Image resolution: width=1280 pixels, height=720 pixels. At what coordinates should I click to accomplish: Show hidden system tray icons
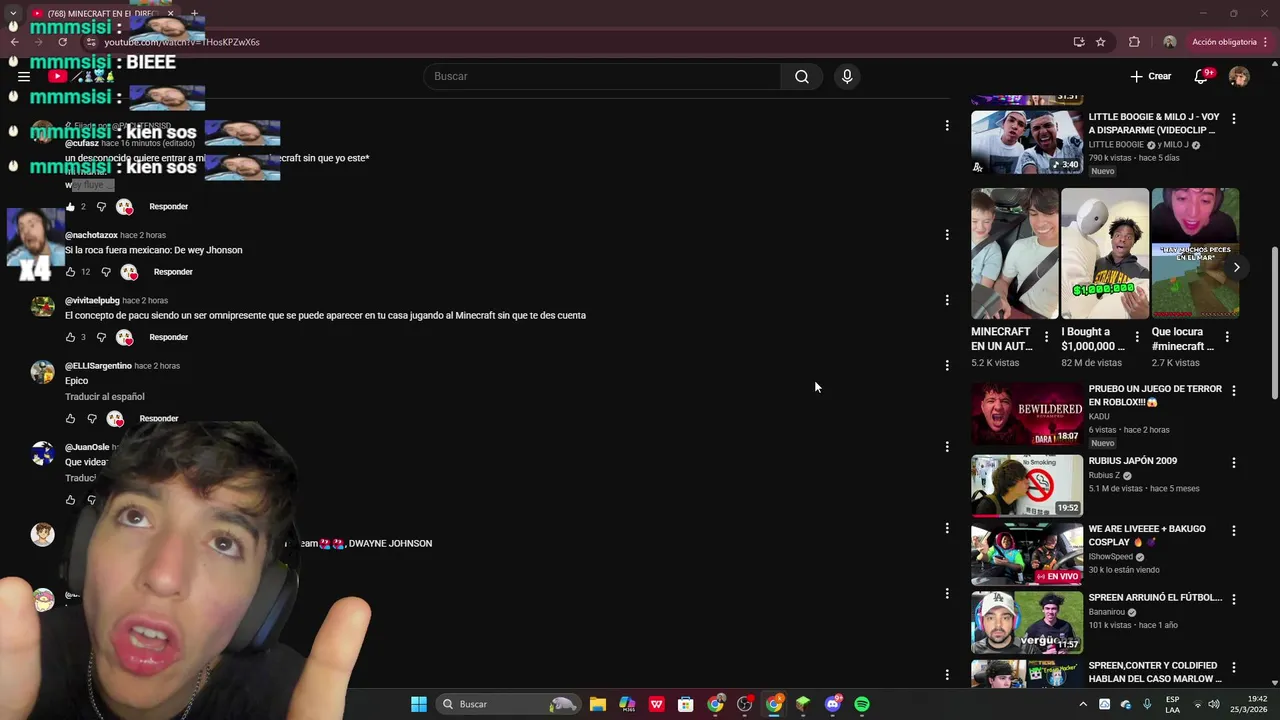click(1083, 704)
